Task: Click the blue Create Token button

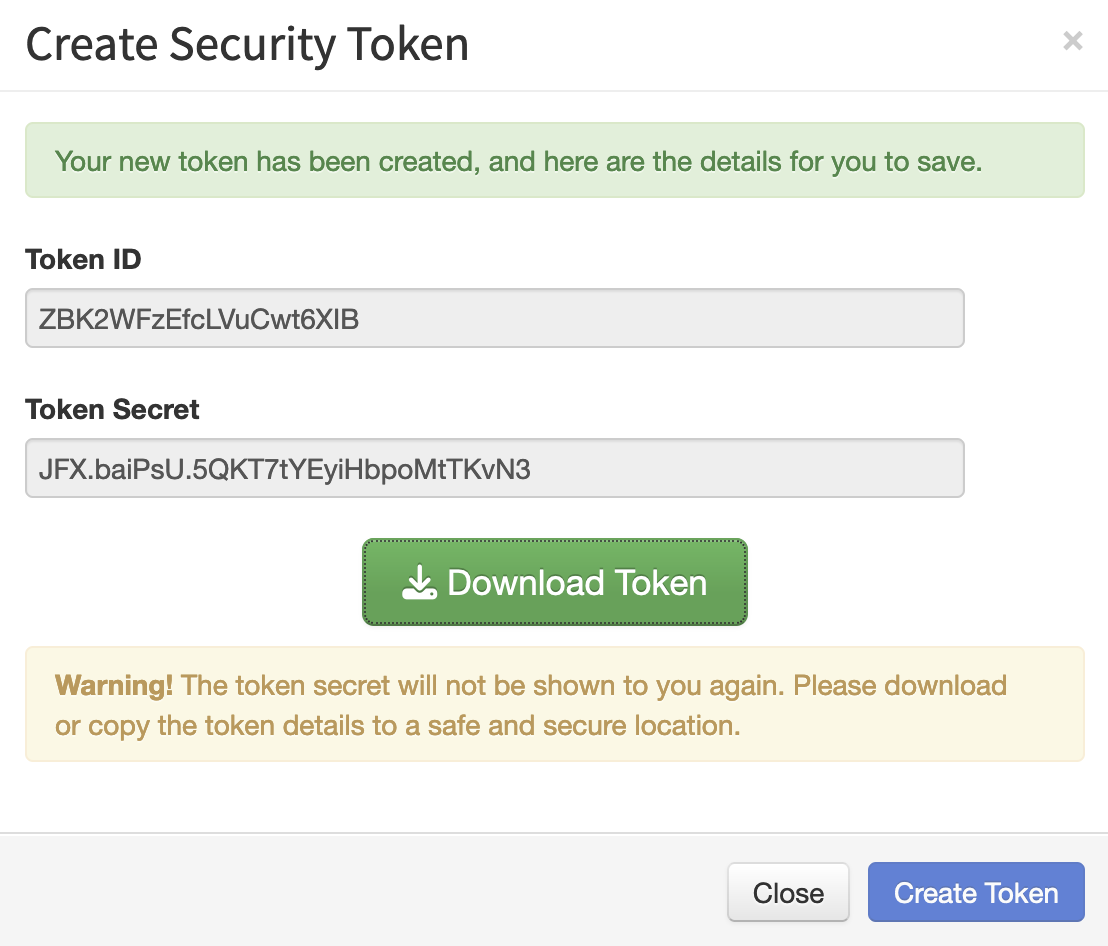Action: tap(976, 892)
